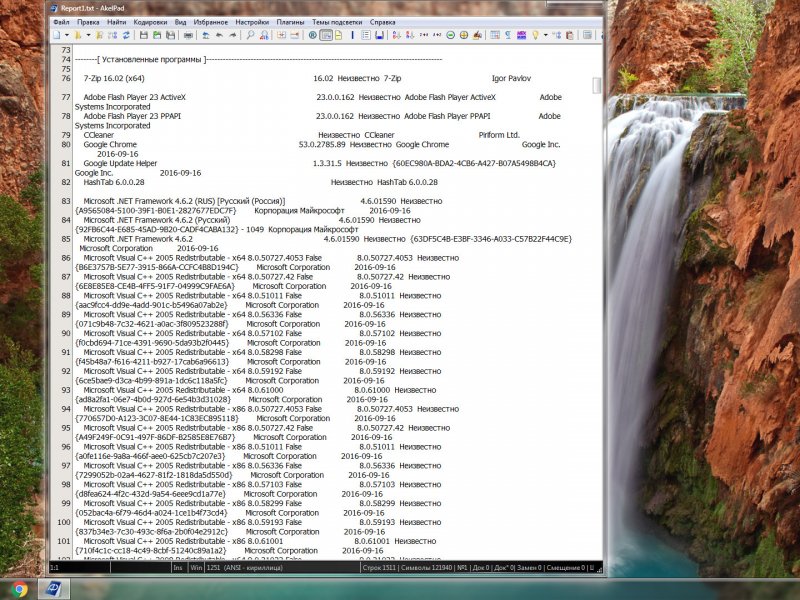Screen dimensions: 800x600
Task: Click the Open file folder icon
Action: [x=78, y=35]
